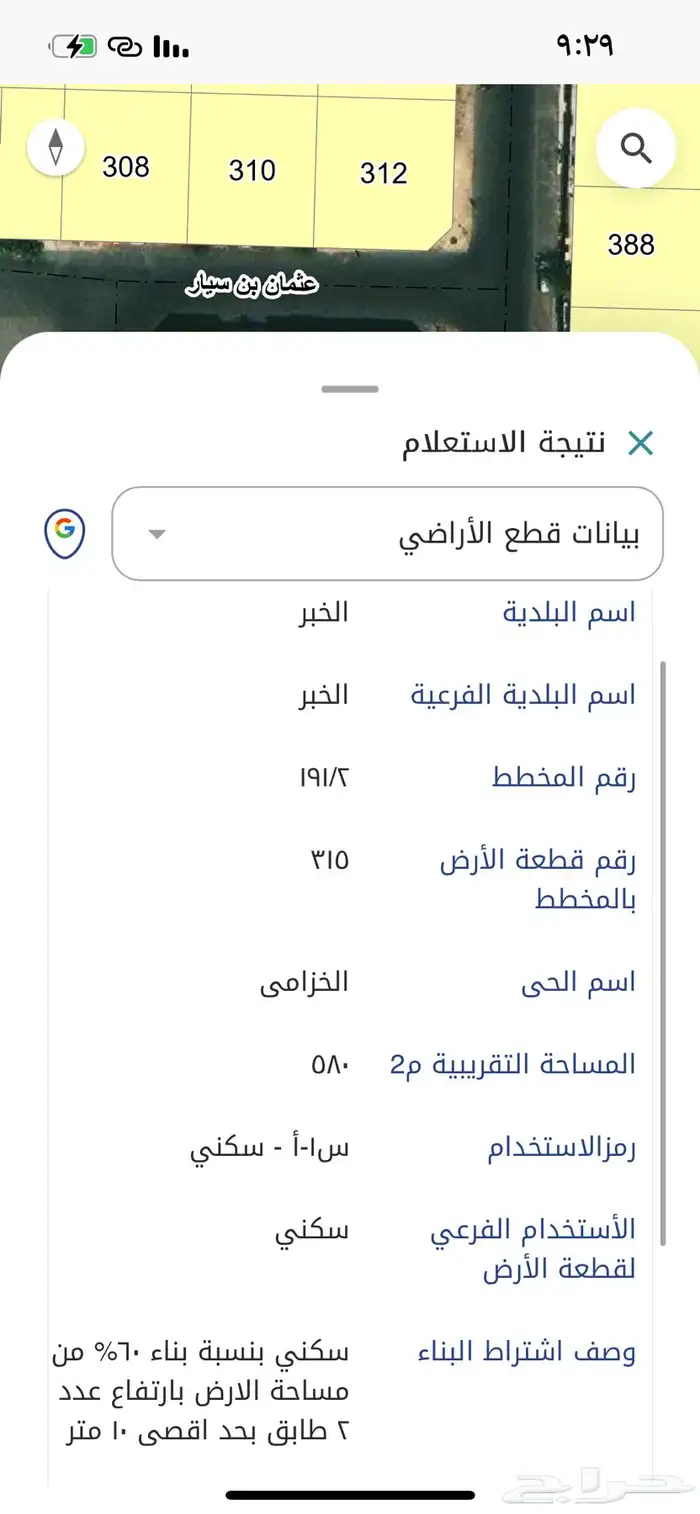This screenshot has width=700, height=1514.
Task: Click the dropdown arrow in data selector
Action: point(157,534)
